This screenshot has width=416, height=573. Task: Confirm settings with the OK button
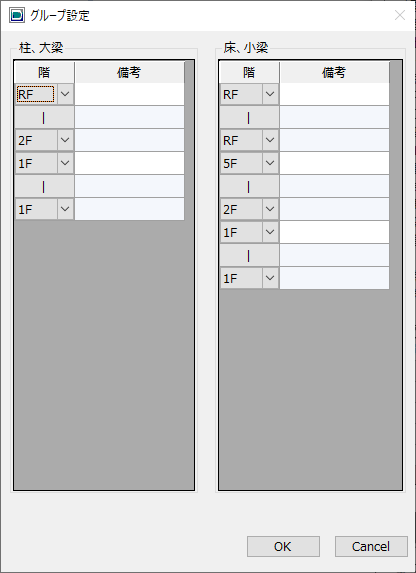283,546
